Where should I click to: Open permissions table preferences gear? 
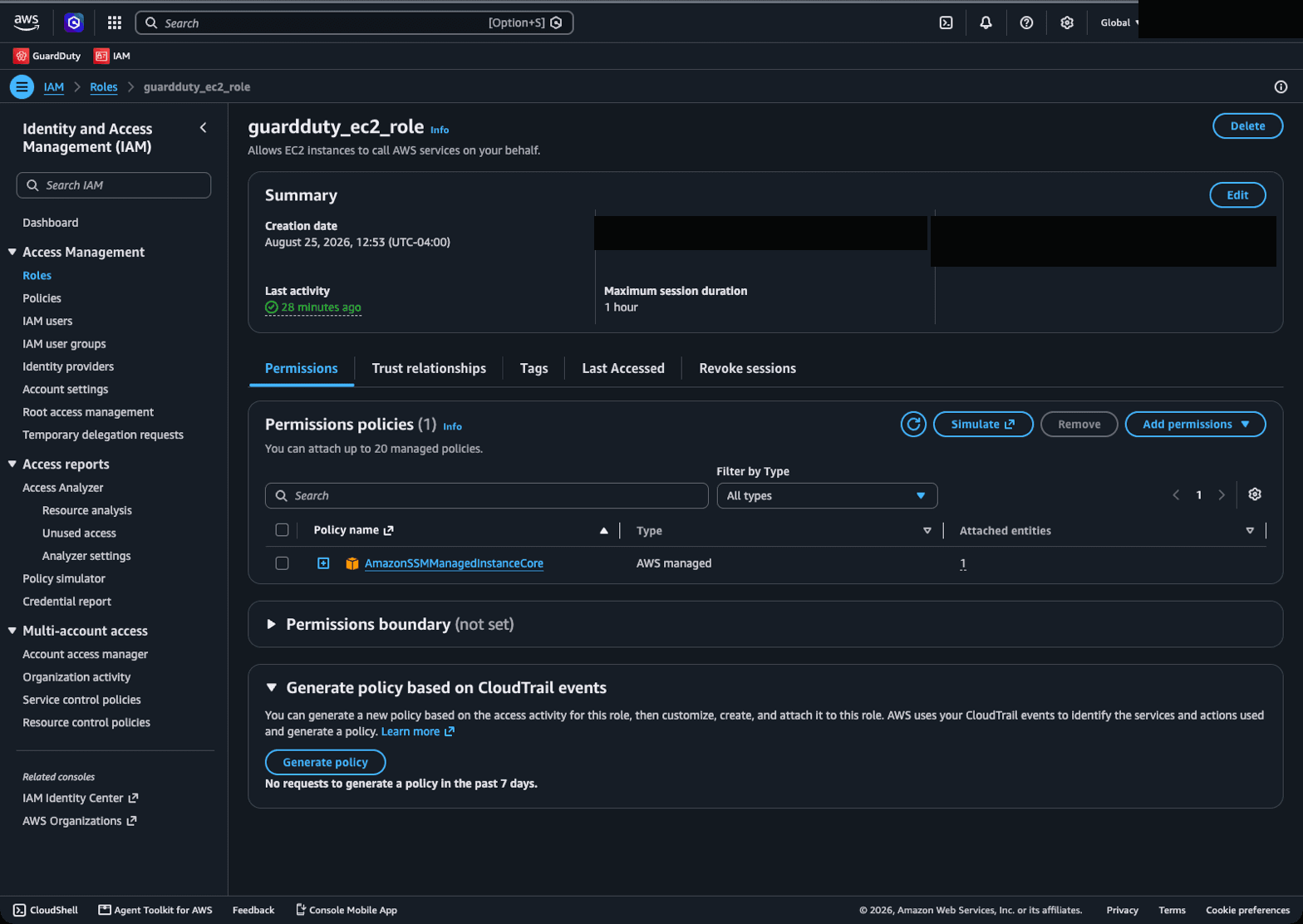click(x=1255, y=494)
